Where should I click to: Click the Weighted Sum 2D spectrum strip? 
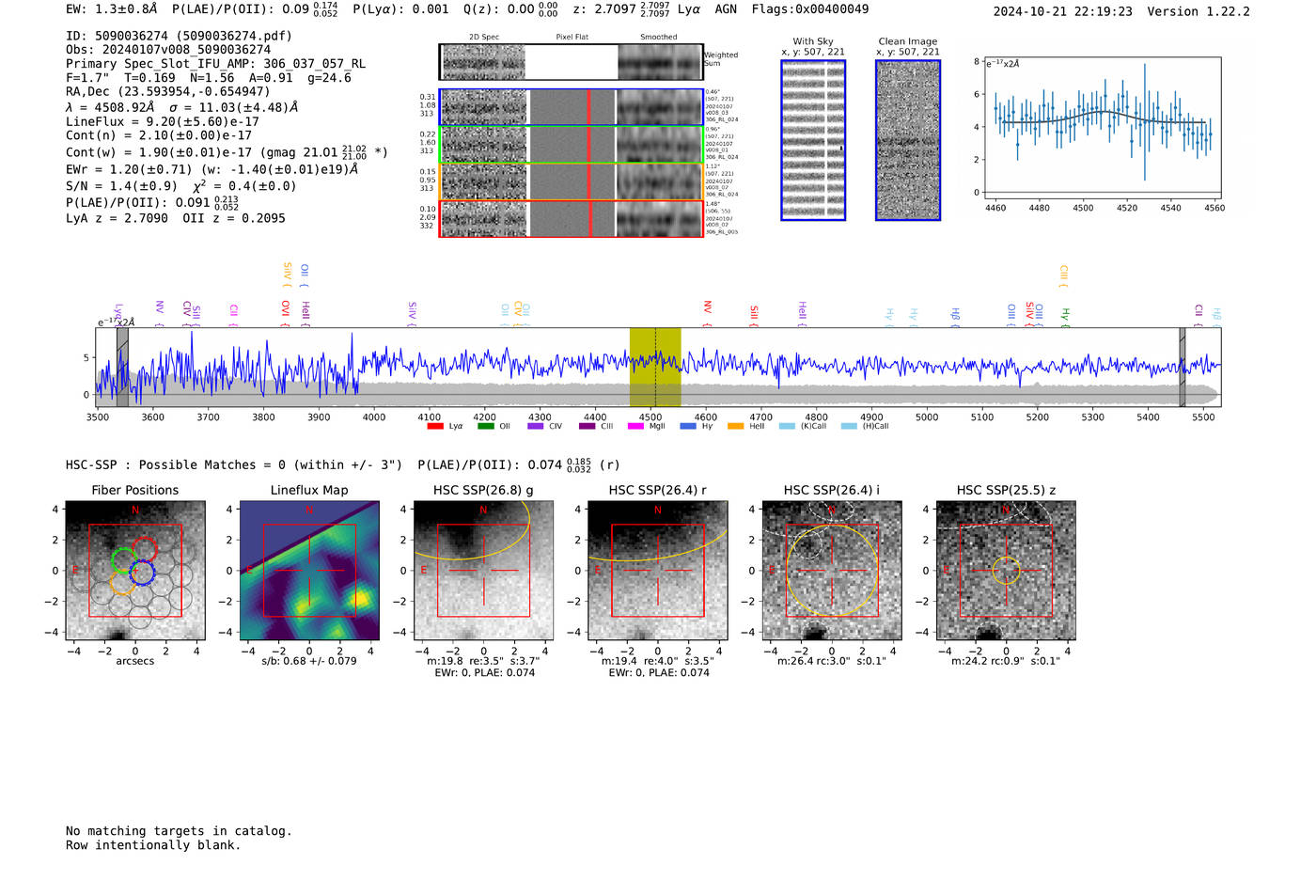tap(571, 62)
